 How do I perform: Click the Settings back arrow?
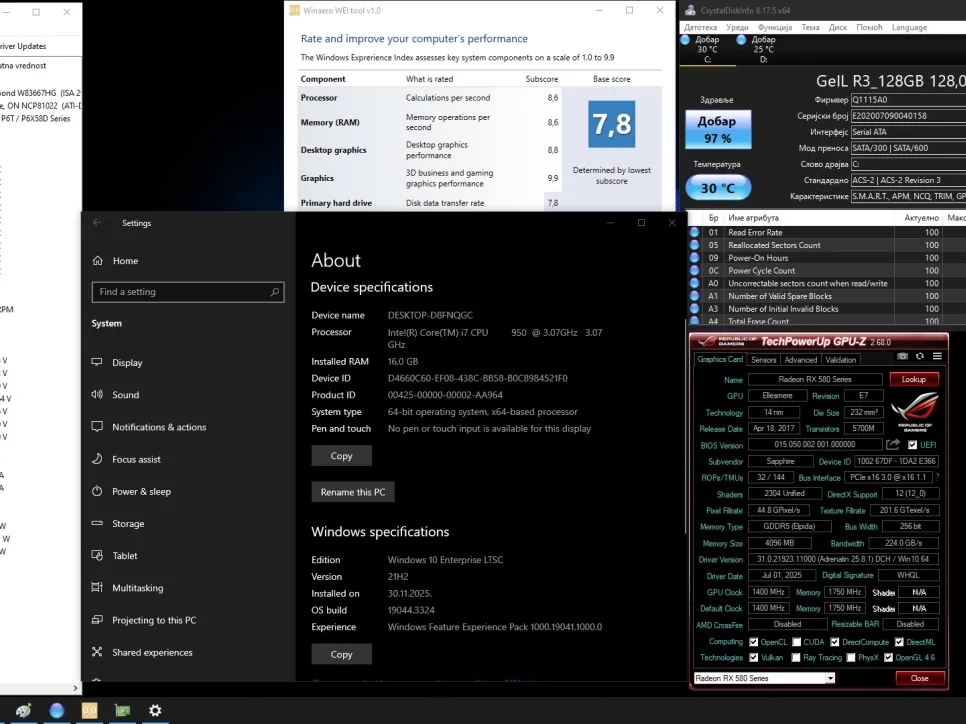click(x=97, y=223)
